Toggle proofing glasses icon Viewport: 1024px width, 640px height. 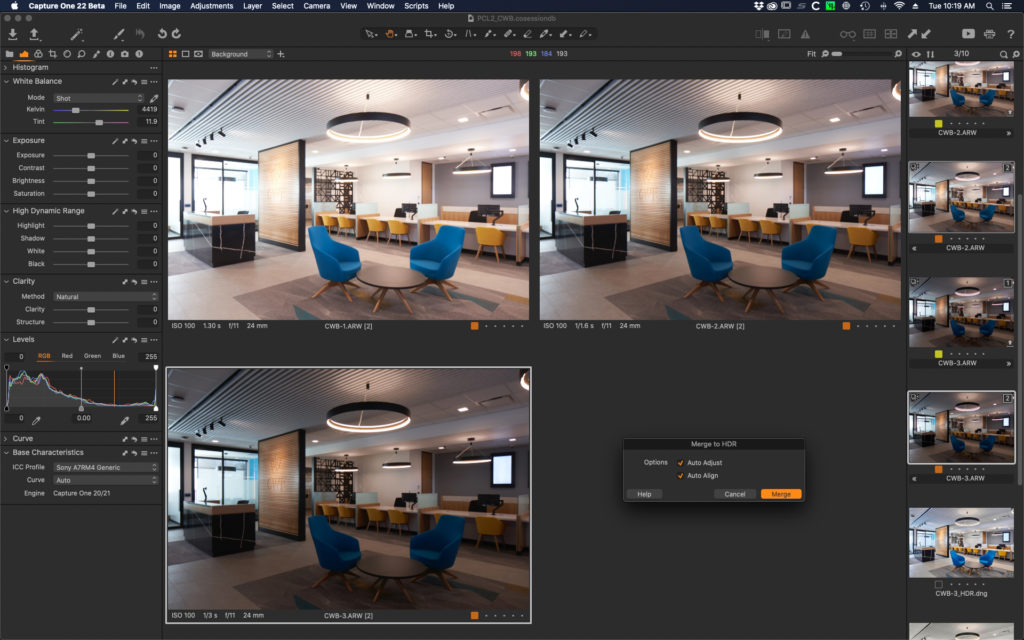848,34
